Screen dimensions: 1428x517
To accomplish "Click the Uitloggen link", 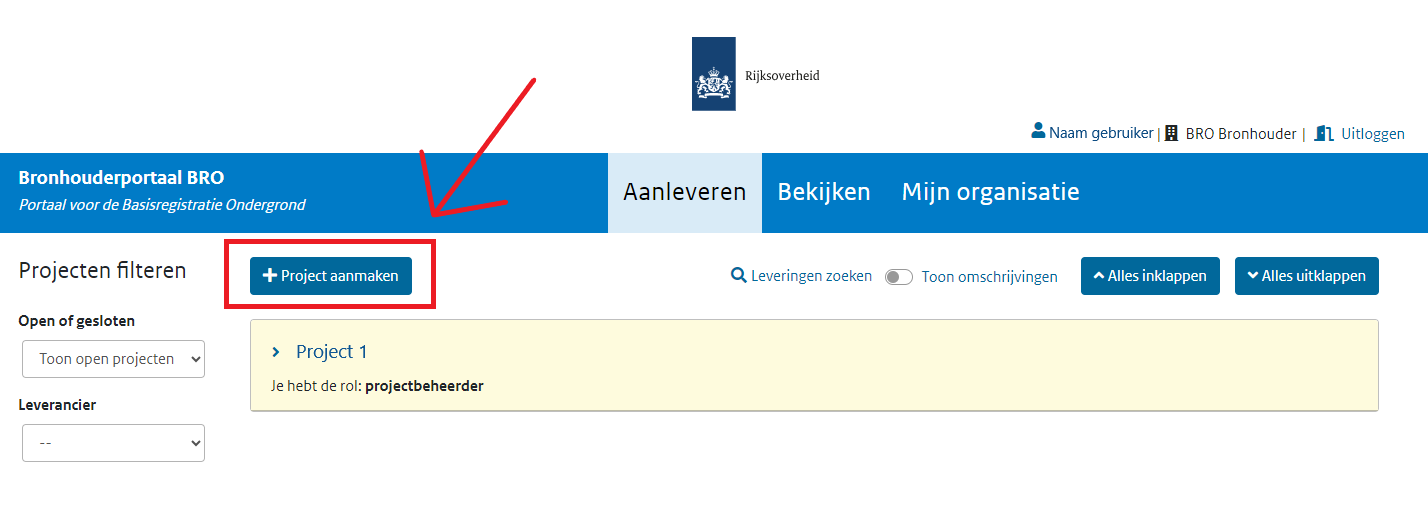I will click(1372, 133).
